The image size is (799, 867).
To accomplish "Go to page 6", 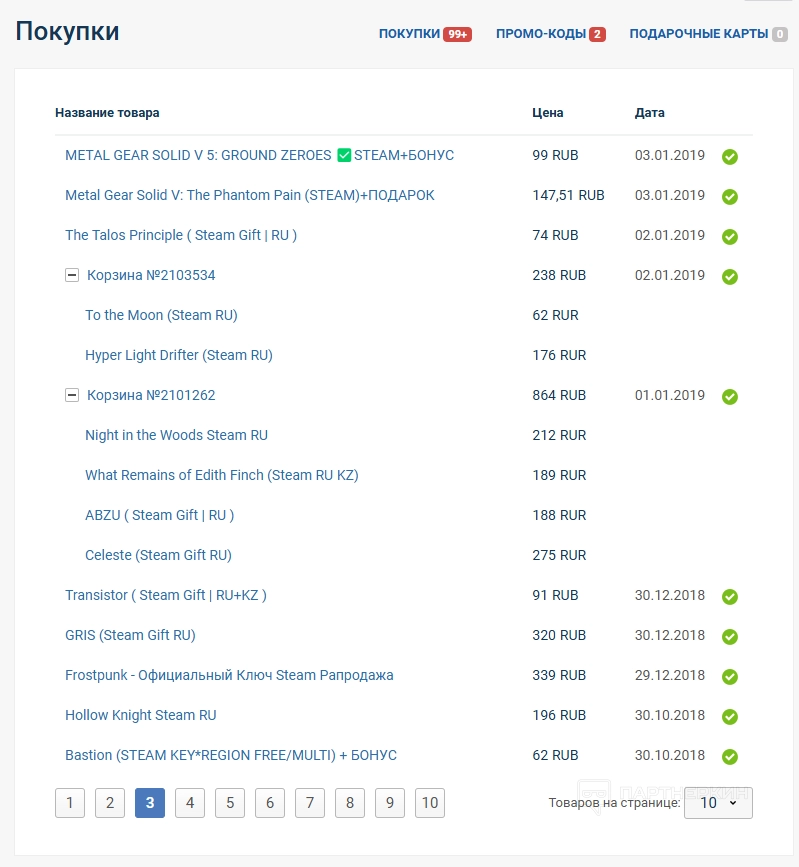I will click(270, 802).
